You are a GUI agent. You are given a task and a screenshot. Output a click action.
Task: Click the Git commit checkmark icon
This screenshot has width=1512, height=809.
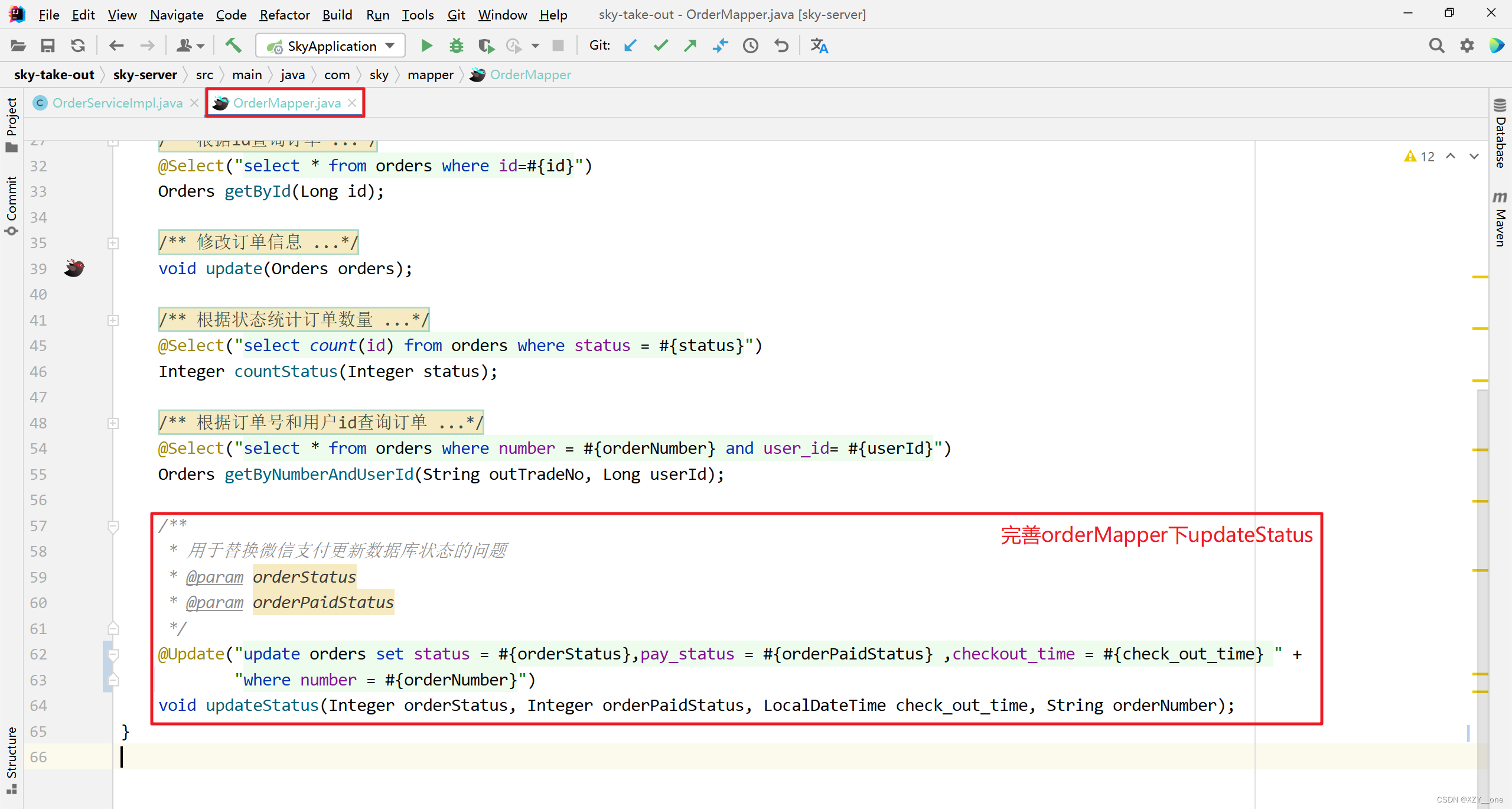tap(660, 46)
